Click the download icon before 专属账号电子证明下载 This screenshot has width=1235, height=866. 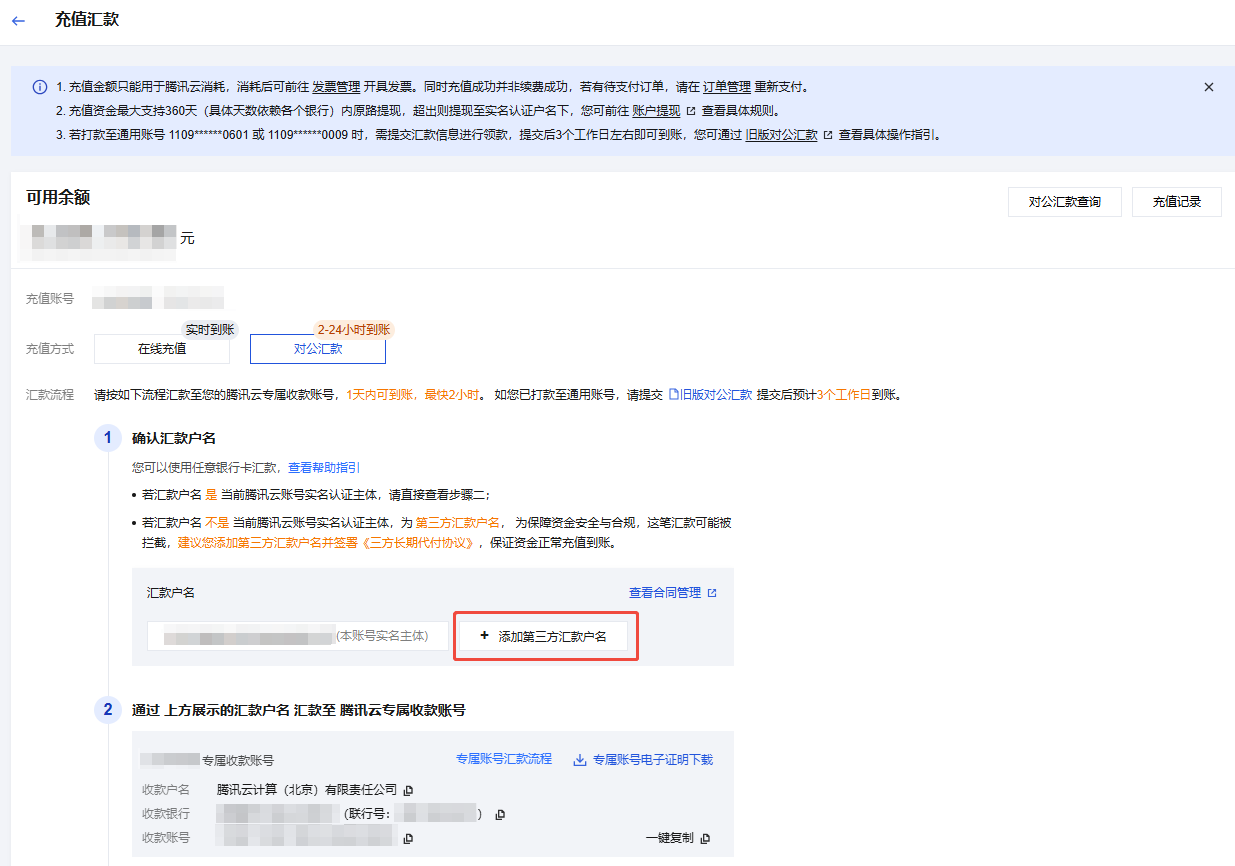[x=580, y=760]
